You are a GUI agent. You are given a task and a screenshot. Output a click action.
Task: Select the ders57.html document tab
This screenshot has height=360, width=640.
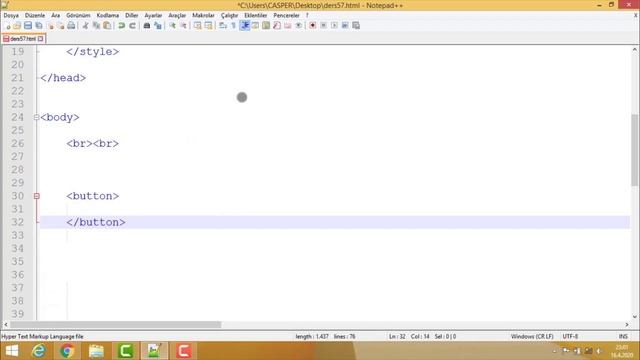tap(23, 39)
